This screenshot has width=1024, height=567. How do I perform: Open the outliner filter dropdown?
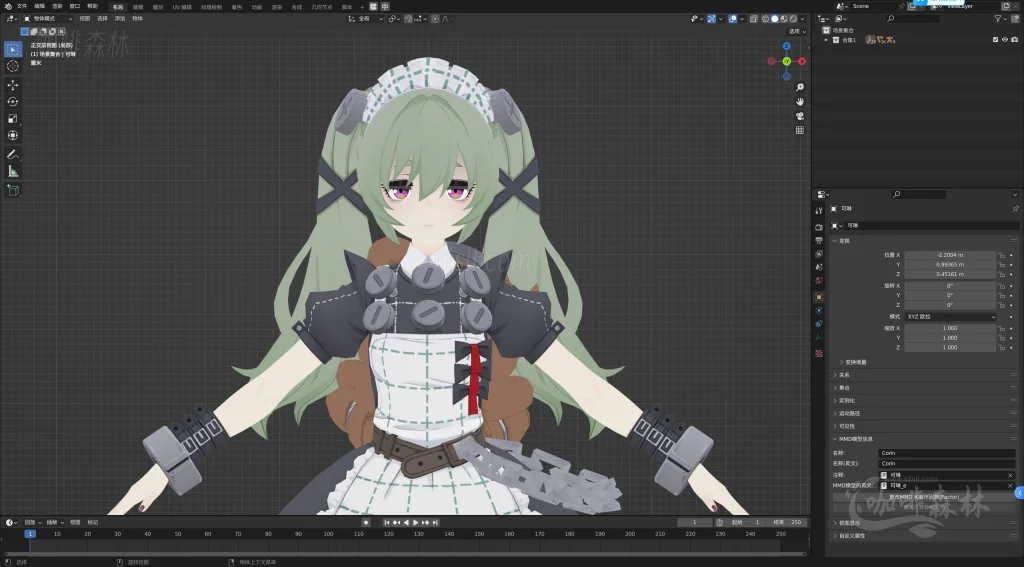tap(1000, 19)
